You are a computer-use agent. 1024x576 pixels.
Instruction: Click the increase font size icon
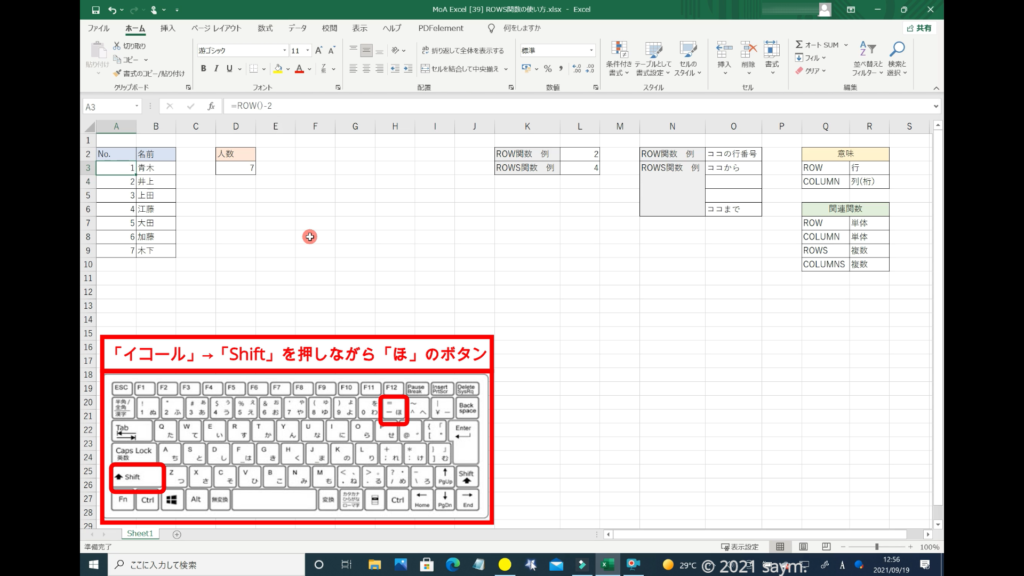pyautogui.click(x=319, y=50)
